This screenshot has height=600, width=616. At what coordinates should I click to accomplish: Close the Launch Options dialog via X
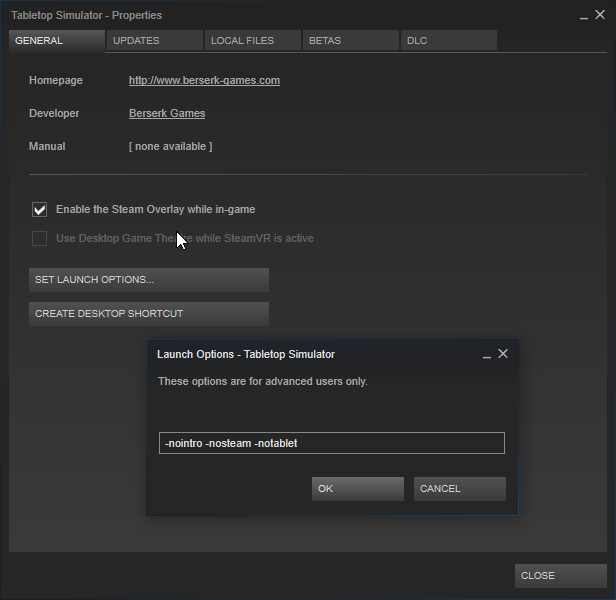click(x=503, y=354)
